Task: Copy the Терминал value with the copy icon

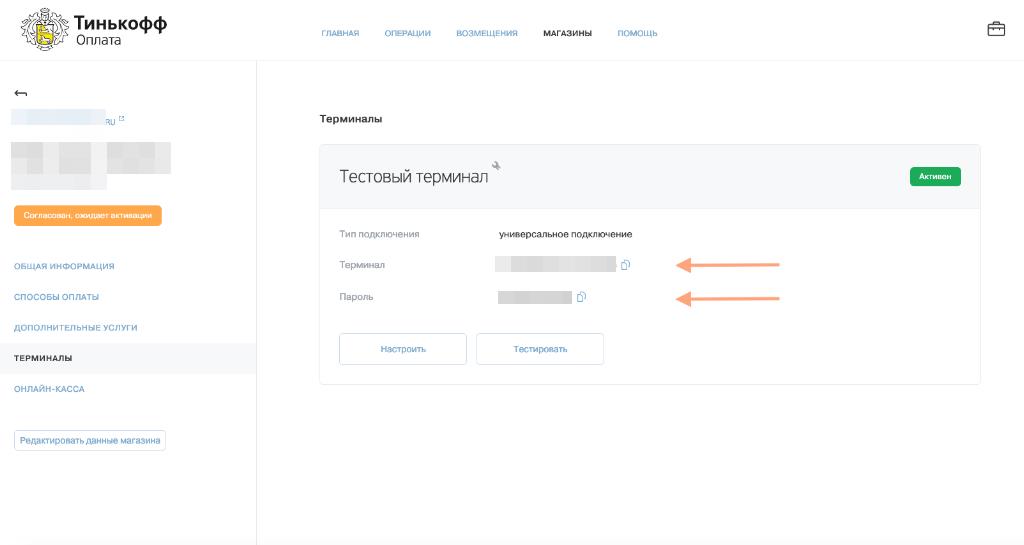Action: click(625, 265)
